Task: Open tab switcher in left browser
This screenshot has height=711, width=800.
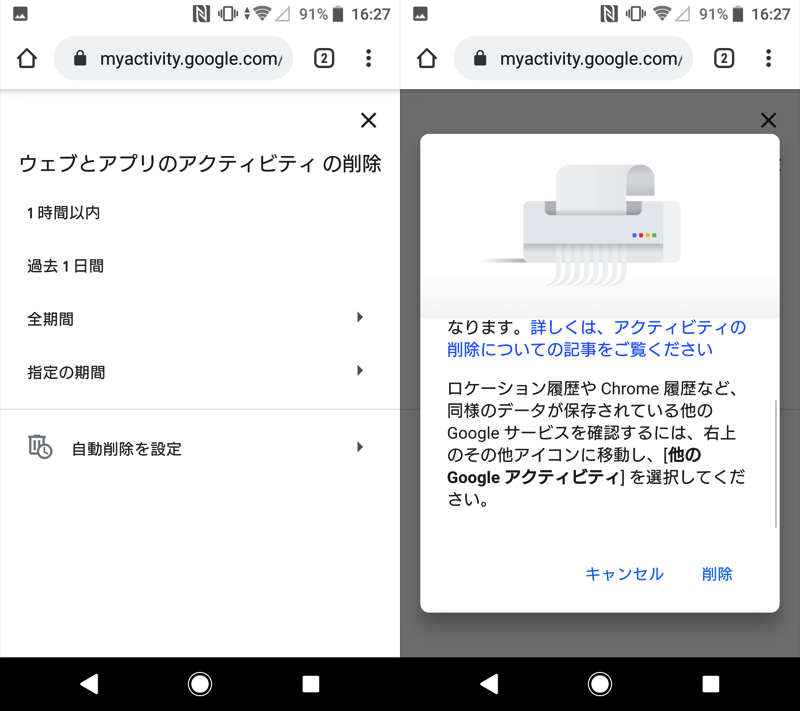Action: [x=324, y=59]
